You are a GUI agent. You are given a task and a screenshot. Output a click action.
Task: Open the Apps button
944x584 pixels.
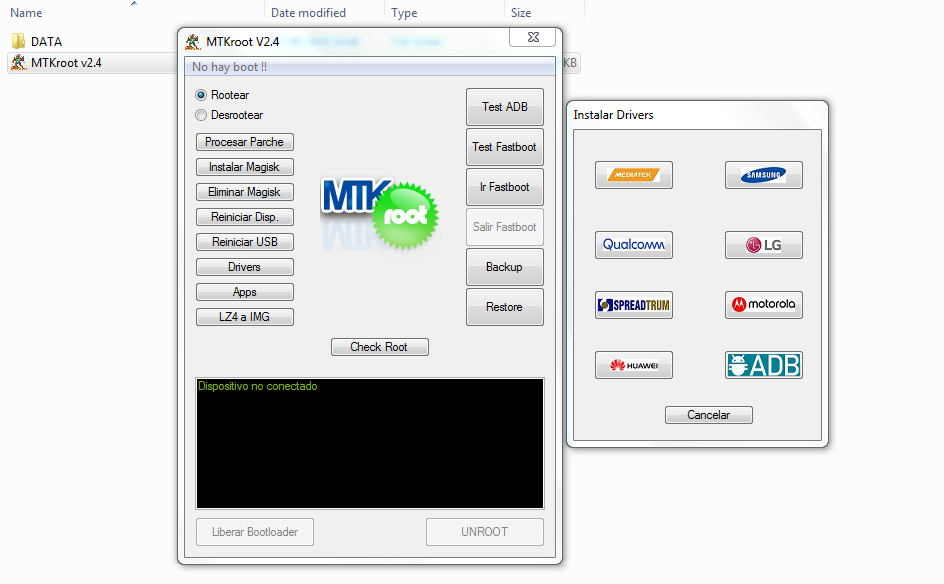tap(244, 292)
